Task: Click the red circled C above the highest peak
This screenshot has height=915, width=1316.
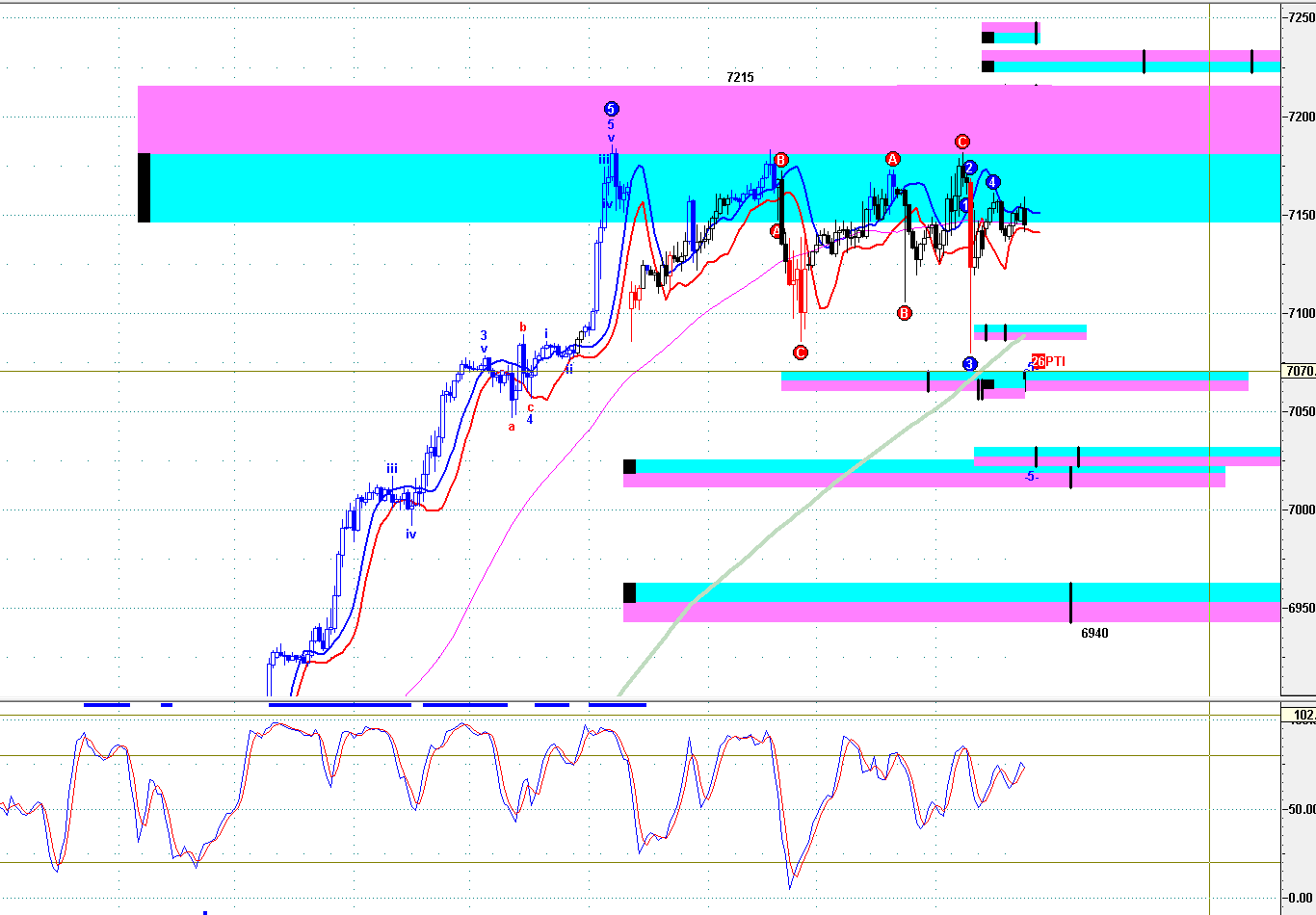Action: click(x=961, y=143)
